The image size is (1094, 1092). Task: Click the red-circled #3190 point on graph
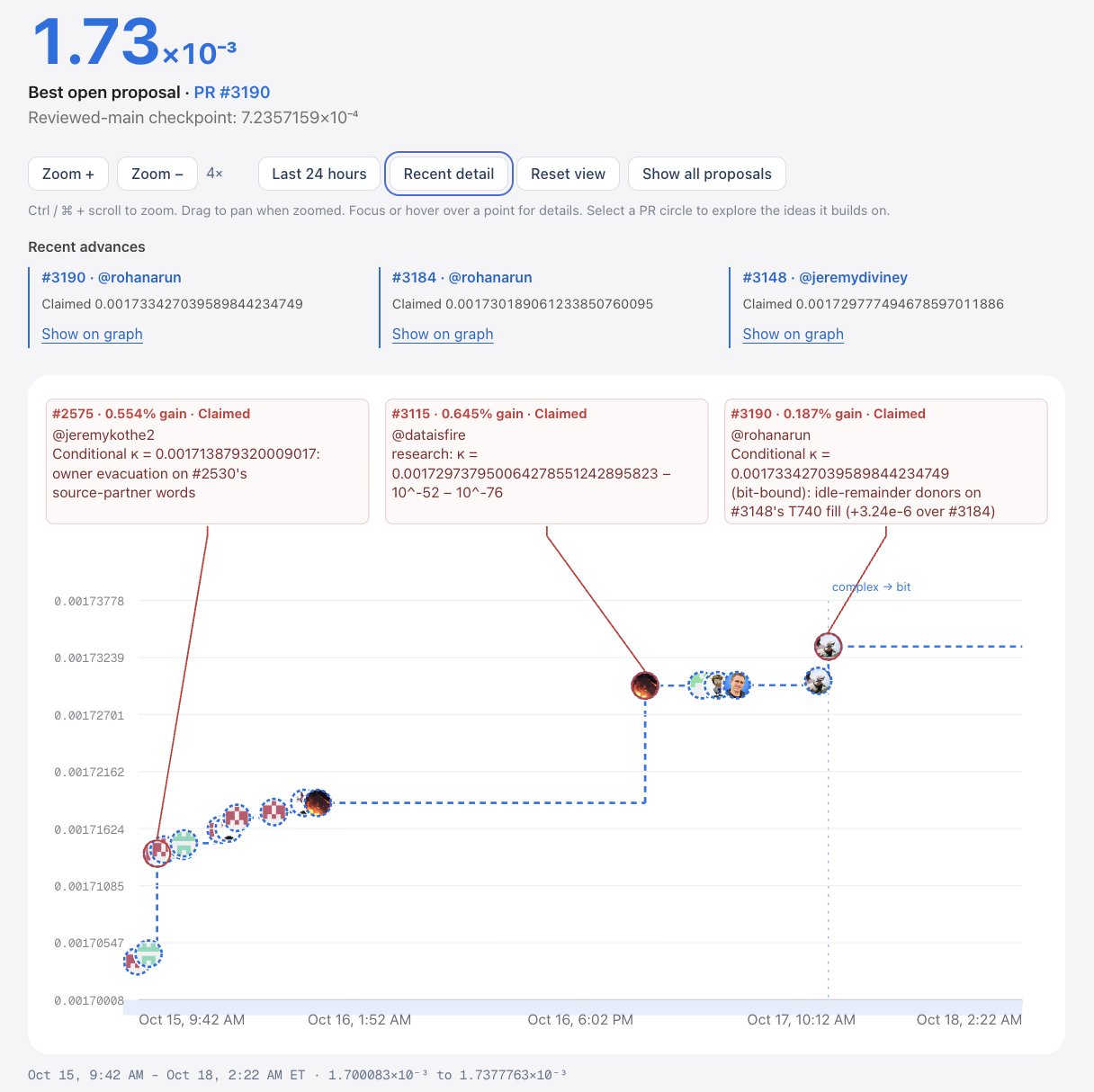[x=828, y=647]
